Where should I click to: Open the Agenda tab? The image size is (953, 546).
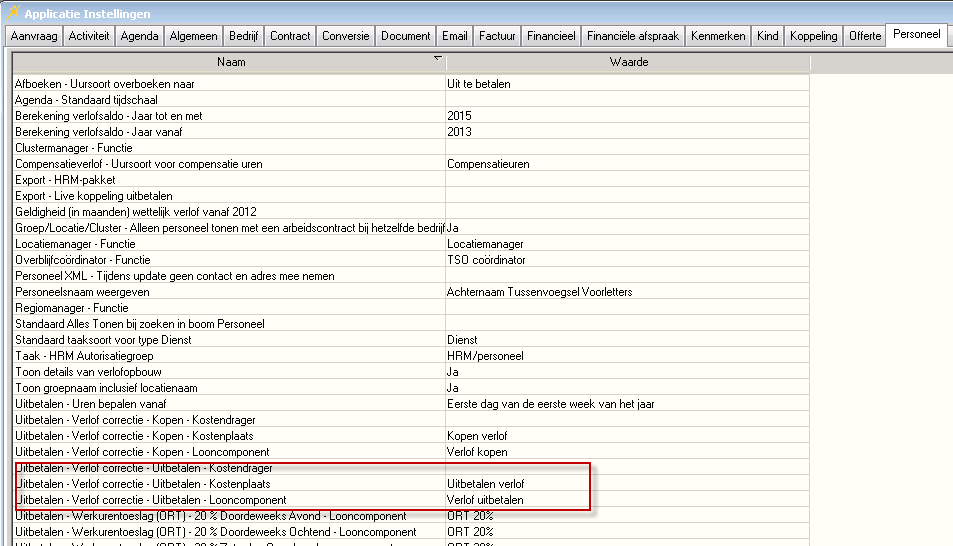pyautogui.click(x=139, y=36)
